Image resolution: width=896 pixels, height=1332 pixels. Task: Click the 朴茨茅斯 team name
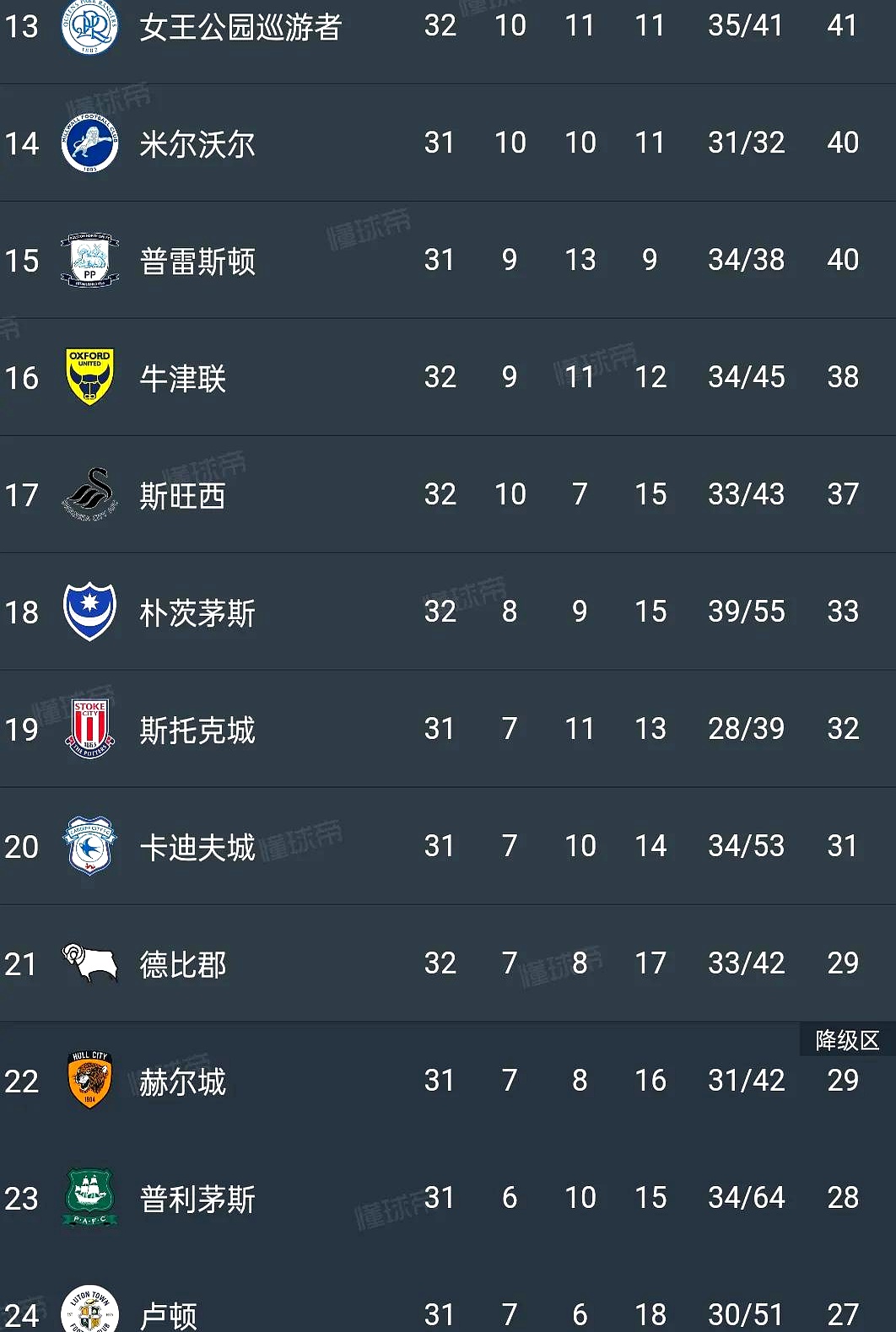[197, 613]
